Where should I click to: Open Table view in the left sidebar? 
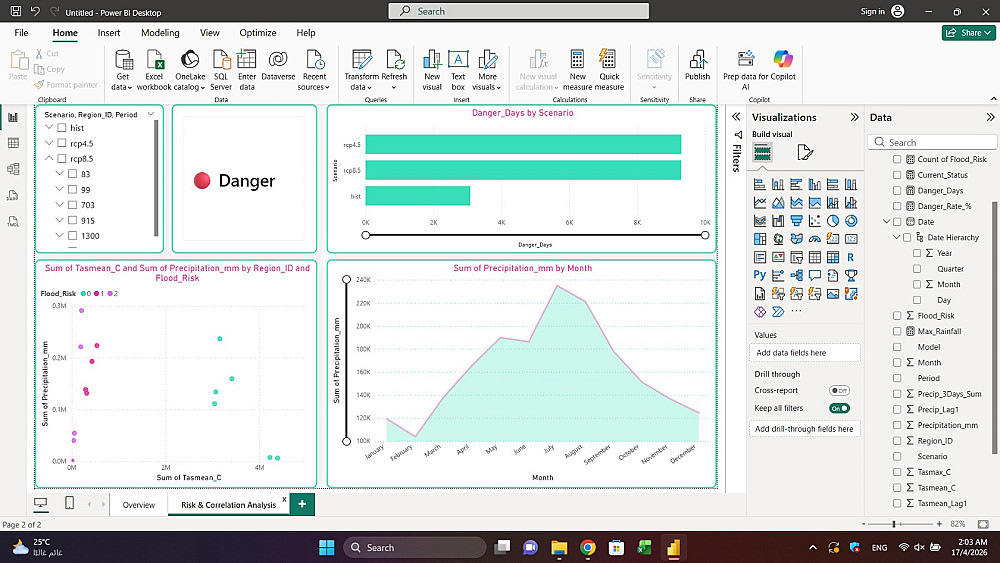click(13, 143)
